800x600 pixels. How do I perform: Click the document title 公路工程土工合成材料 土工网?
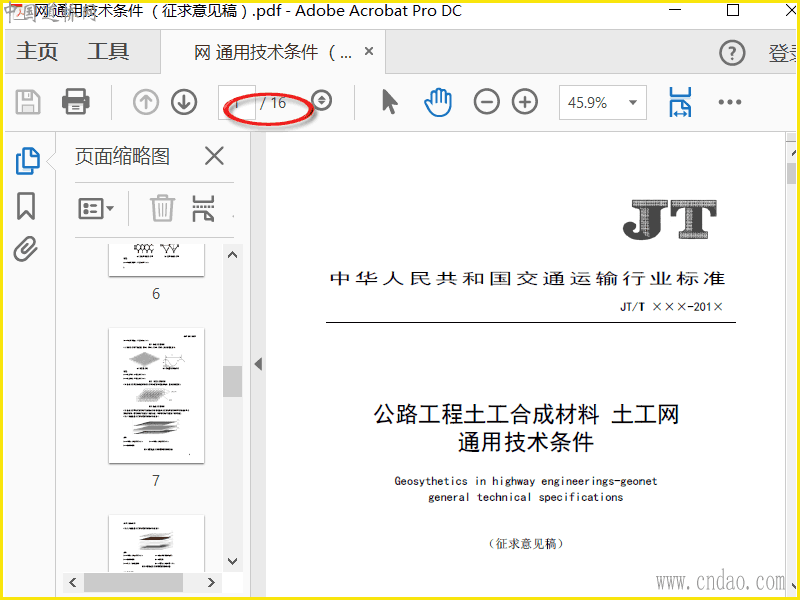(526, 414)
